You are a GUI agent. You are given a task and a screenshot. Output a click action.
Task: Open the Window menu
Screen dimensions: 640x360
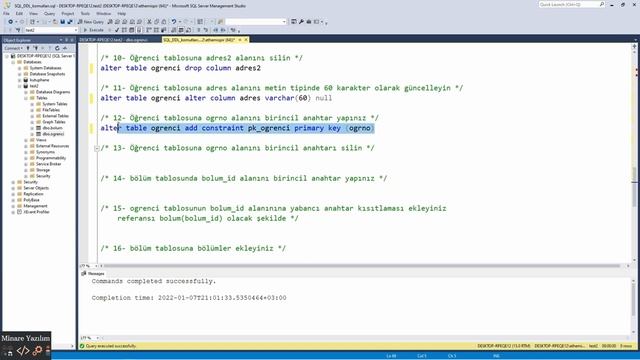[x=103, y=13]
